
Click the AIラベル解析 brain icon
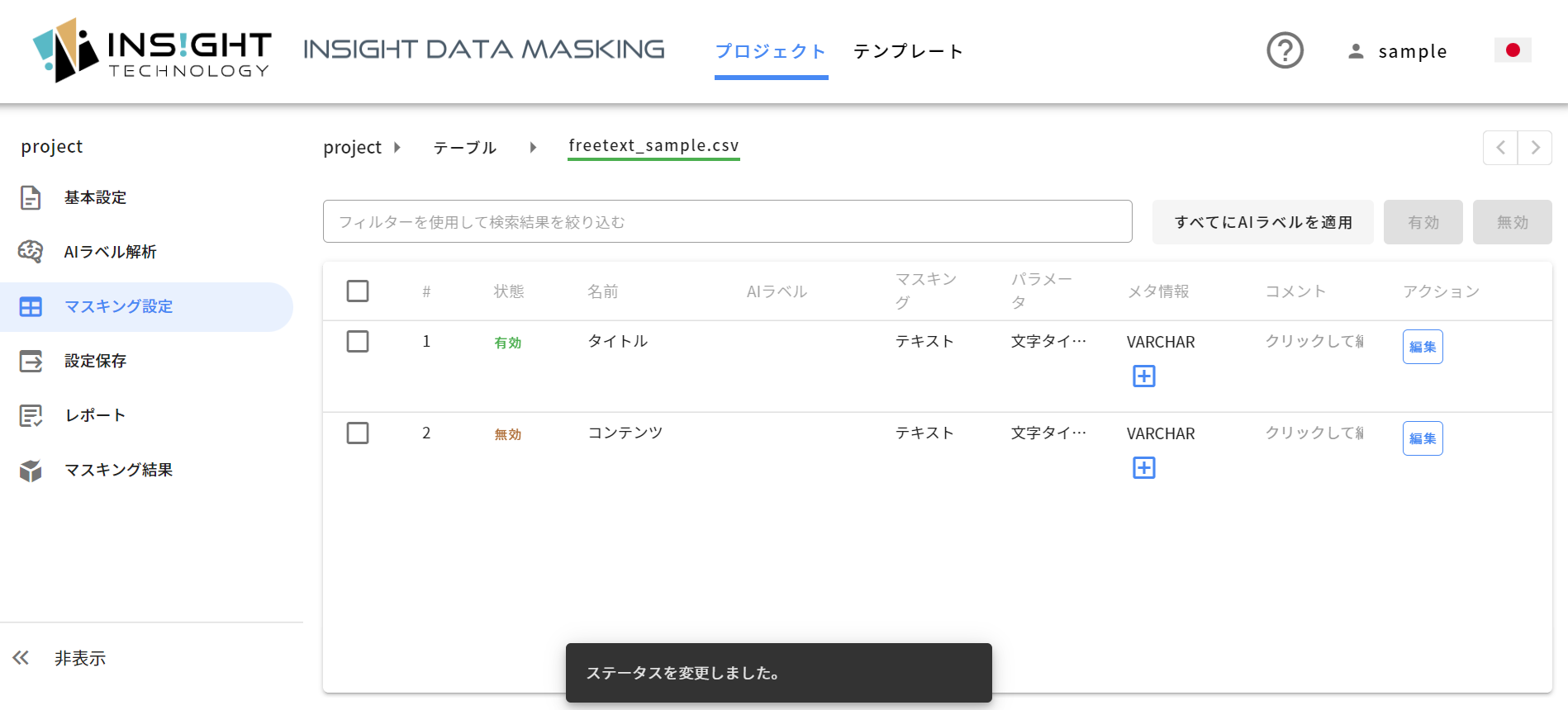[x=31, y=252]
